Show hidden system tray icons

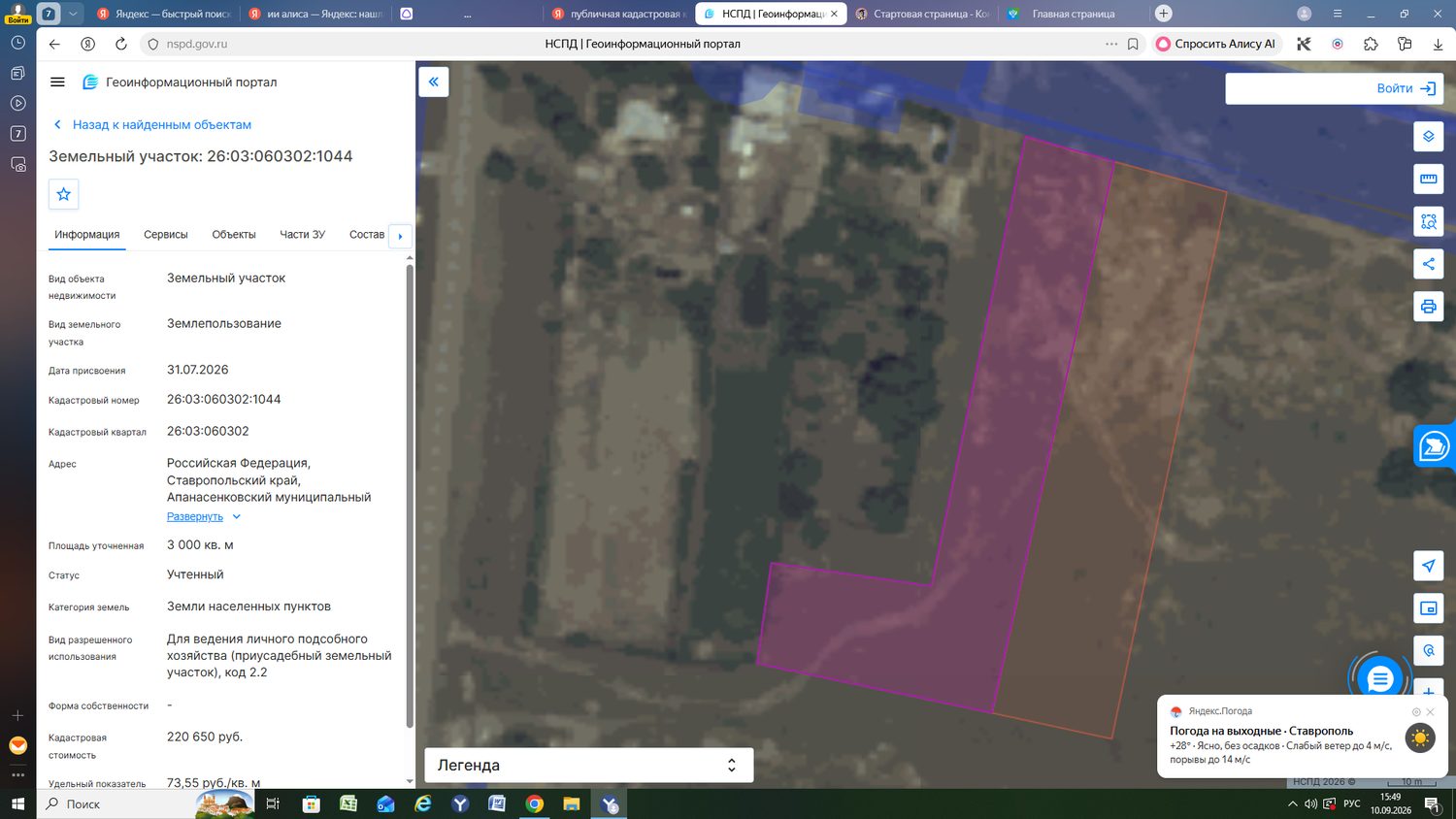1292,803
